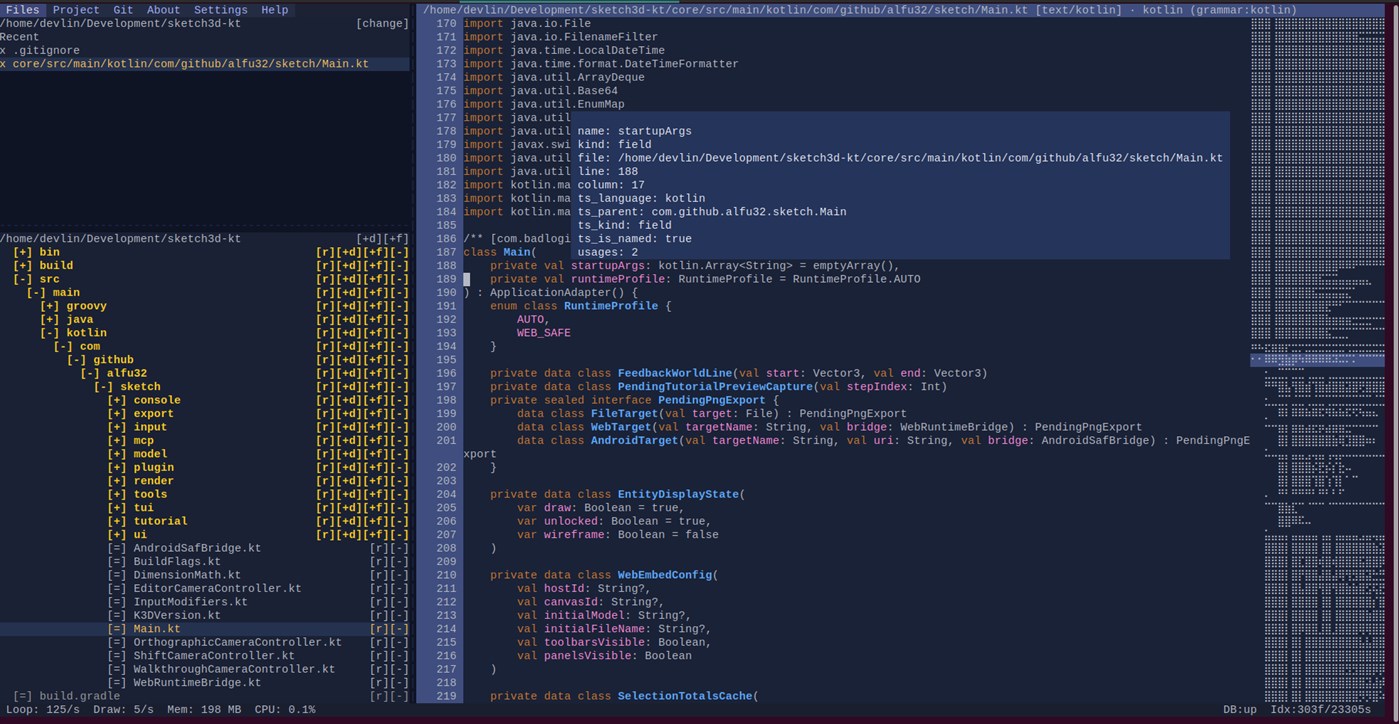This screenshot has height=724, width=1399.
Task: Collapse the kotlin folder node
Action: (x=50, y=333)
